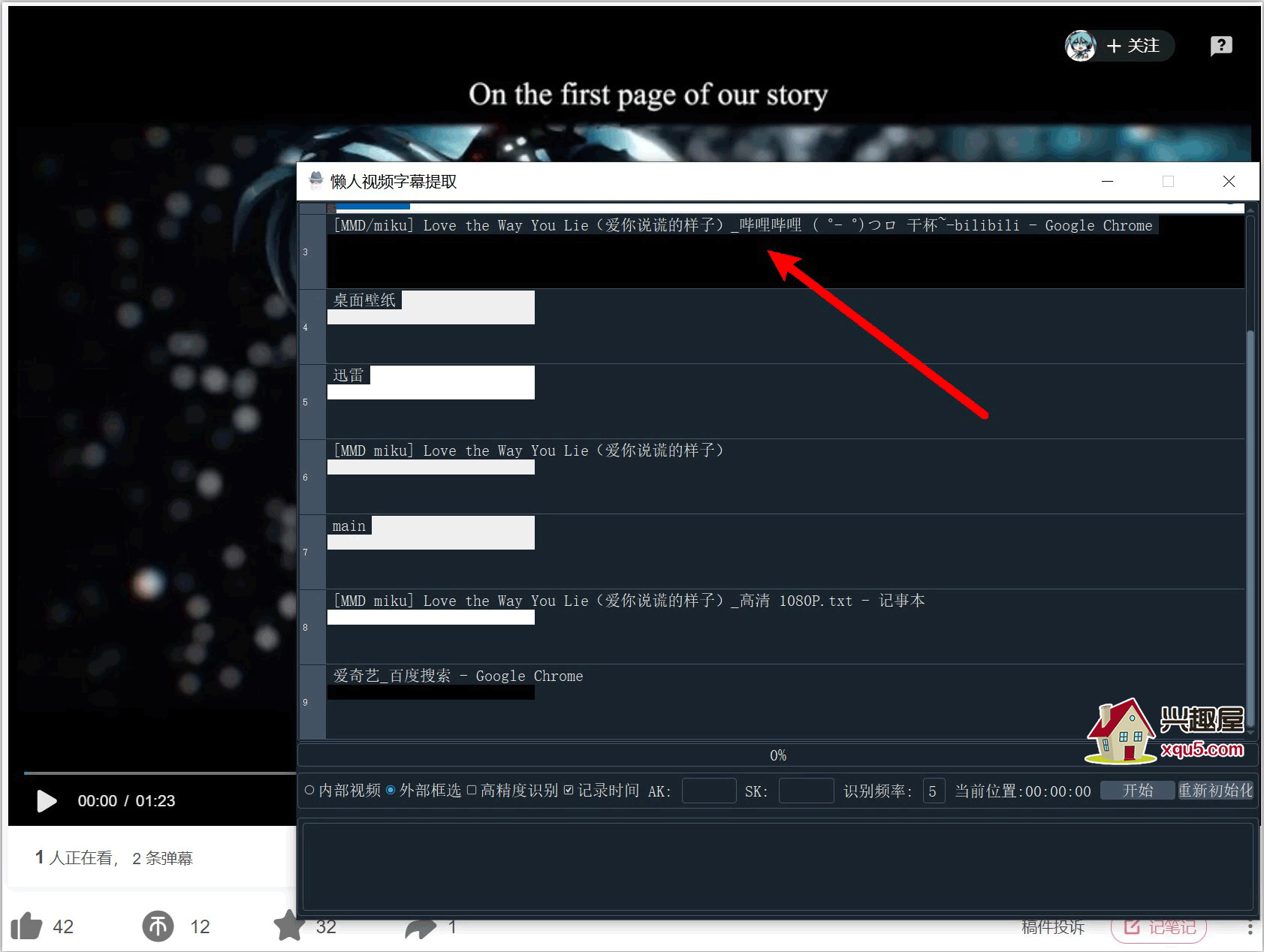Screen dimensions: 1264x952
Task: Click the play button in video player
Action: (47, 801)
